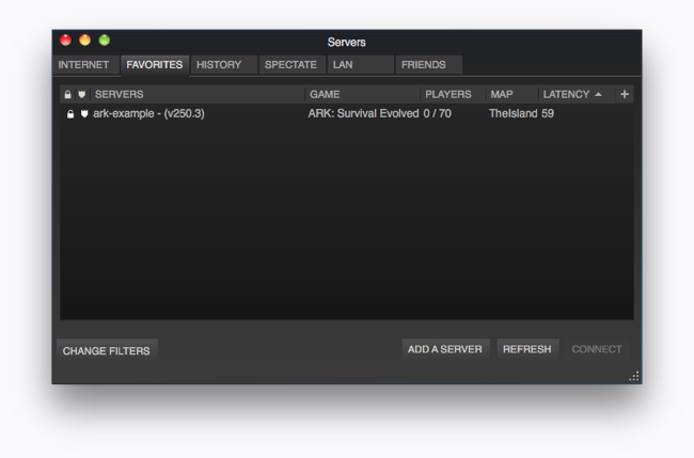
Task: Click the lock icon on ark-example row
Action: (x=70, y=114)
